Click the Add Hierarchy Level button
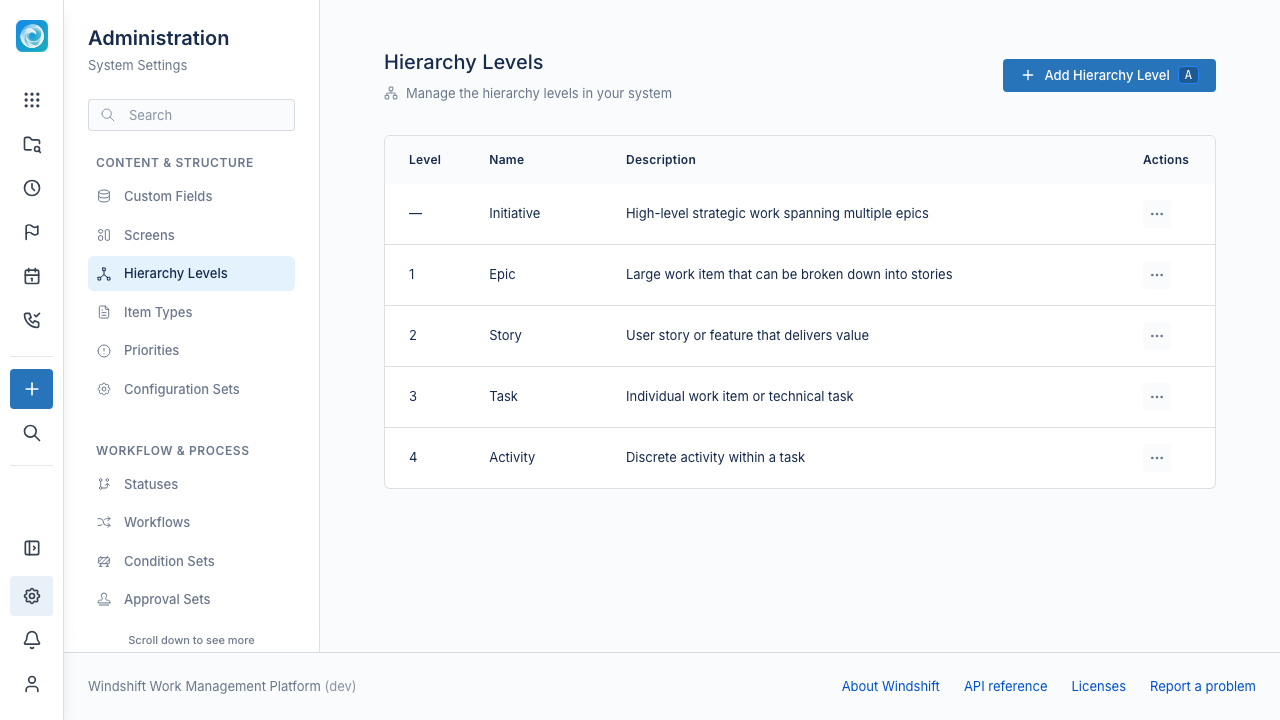The height and width of the screenshot is (720, 1280). tap(1109, 75)
